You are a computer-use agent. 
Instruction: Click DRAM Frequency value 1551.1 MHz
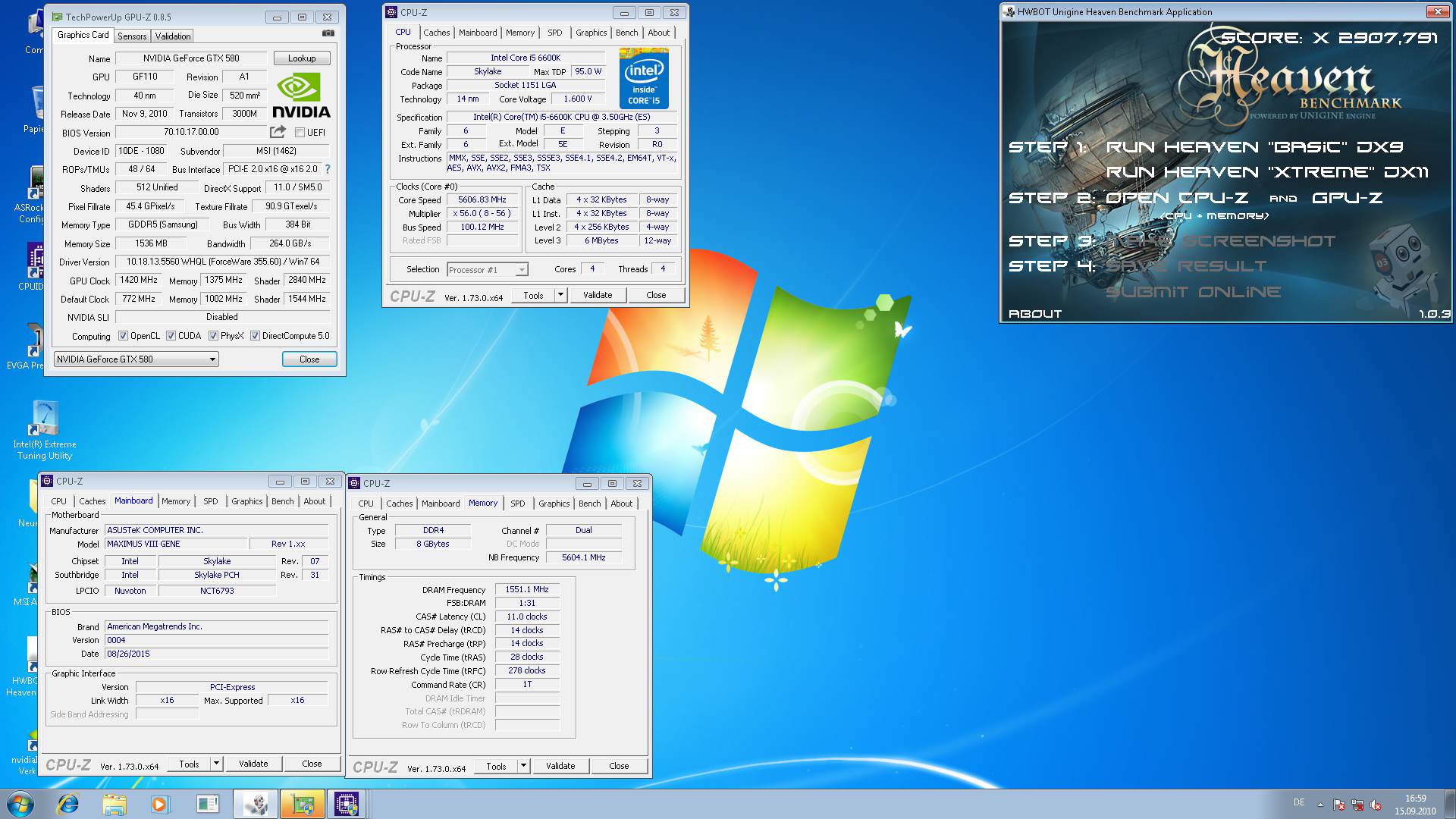coord(528,589)
